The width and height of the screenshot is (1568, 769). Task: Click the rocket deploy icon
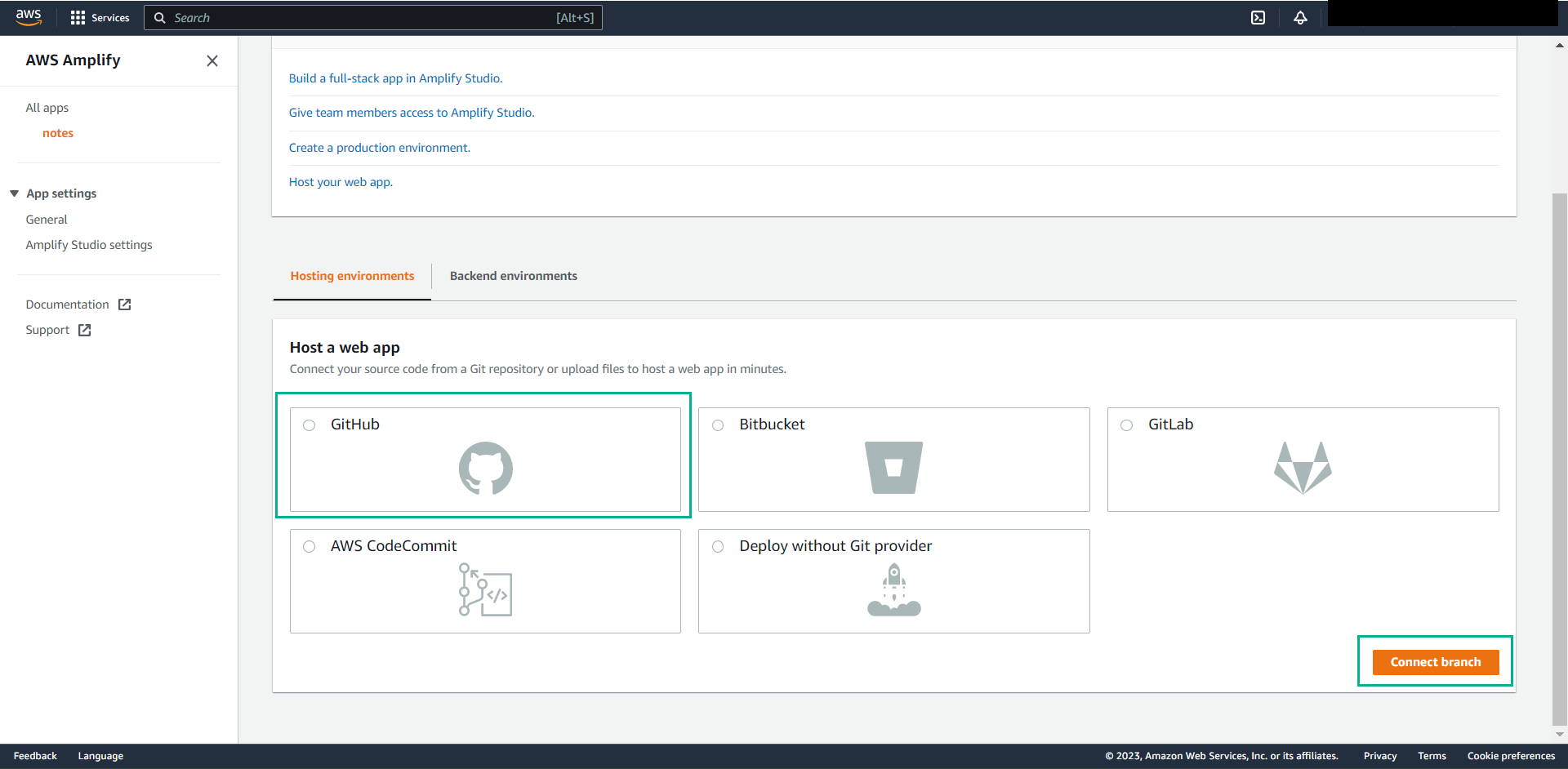(x=894, y=589)
